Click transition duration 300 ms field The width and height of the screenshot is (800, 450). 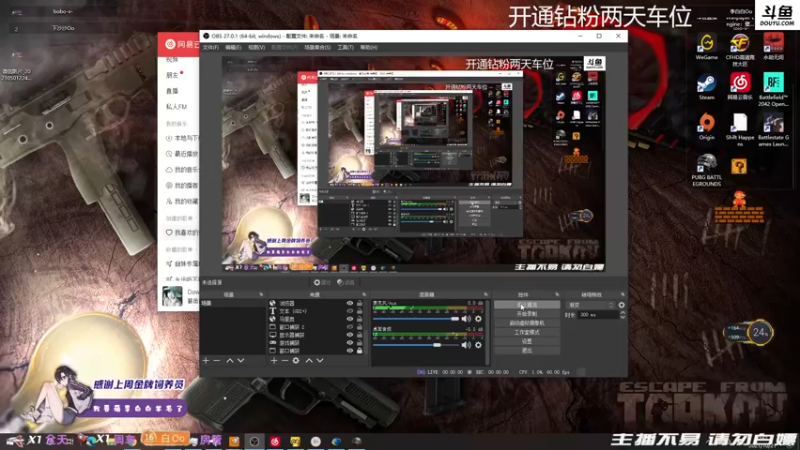point(597,315)
